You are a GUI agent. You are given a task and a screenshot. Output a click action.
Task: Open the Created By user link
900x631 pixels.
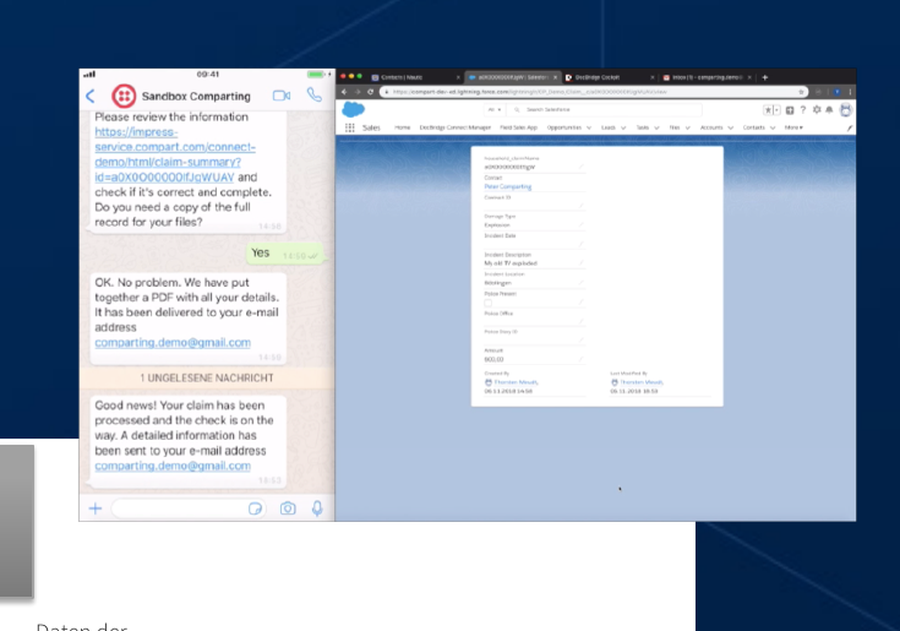[515, 382]
